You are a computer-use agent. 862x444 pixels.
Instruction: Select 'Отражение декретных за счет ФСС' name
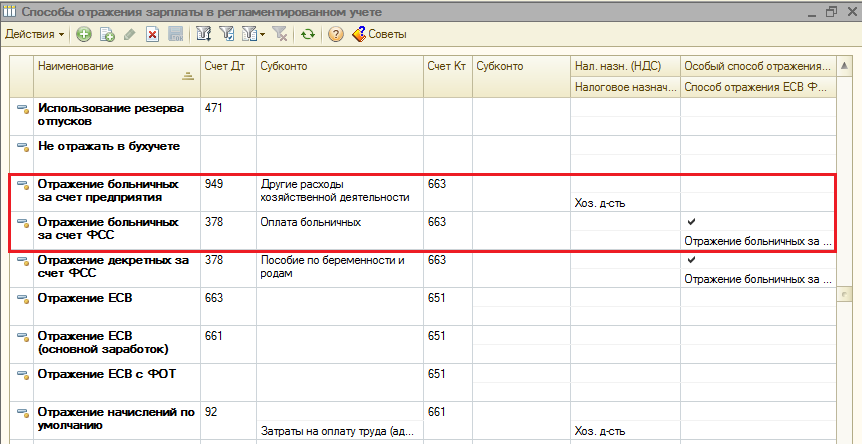(113, 266)
